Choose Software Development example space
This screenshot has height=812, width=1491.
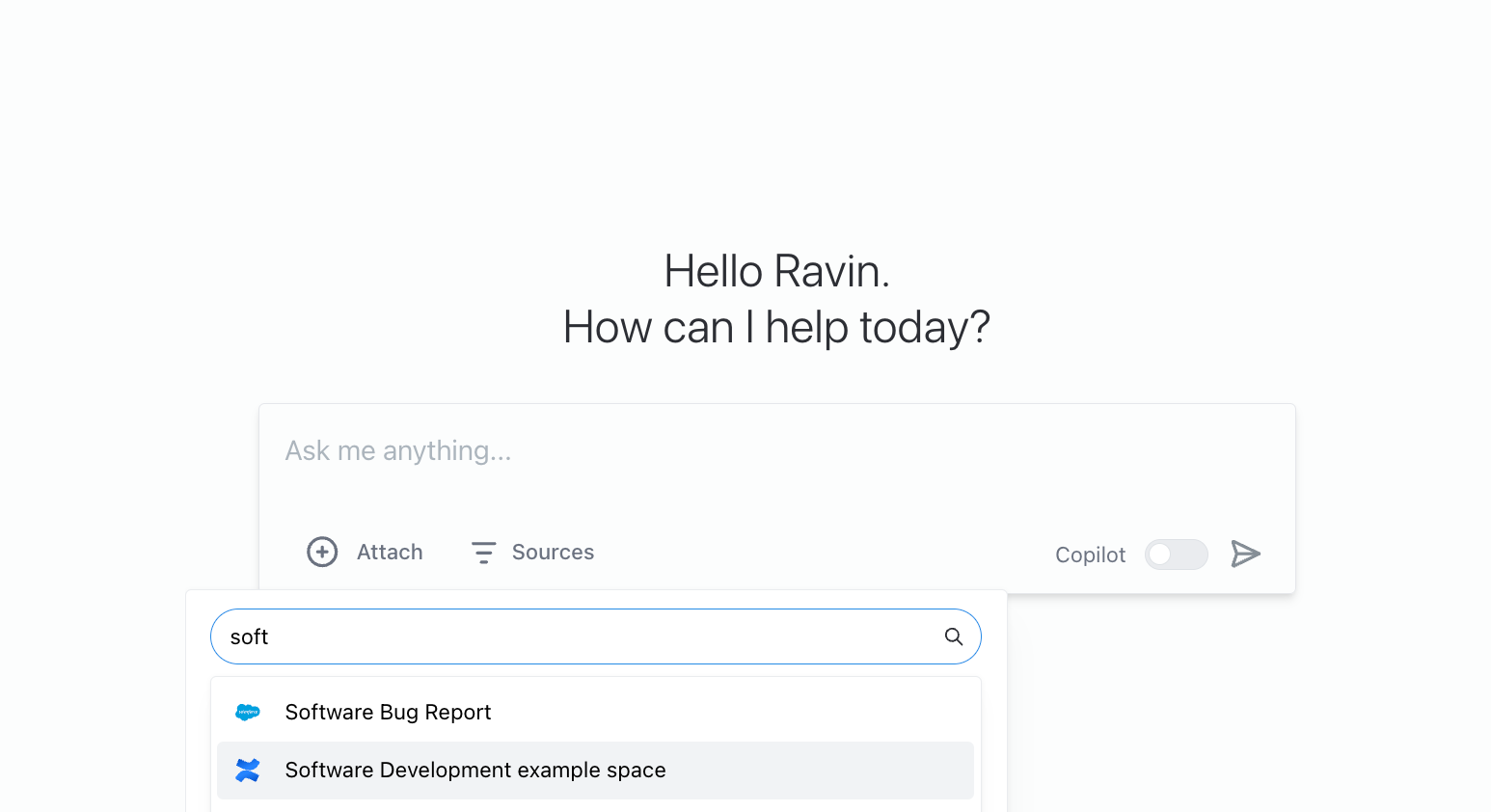coord(475,771)
